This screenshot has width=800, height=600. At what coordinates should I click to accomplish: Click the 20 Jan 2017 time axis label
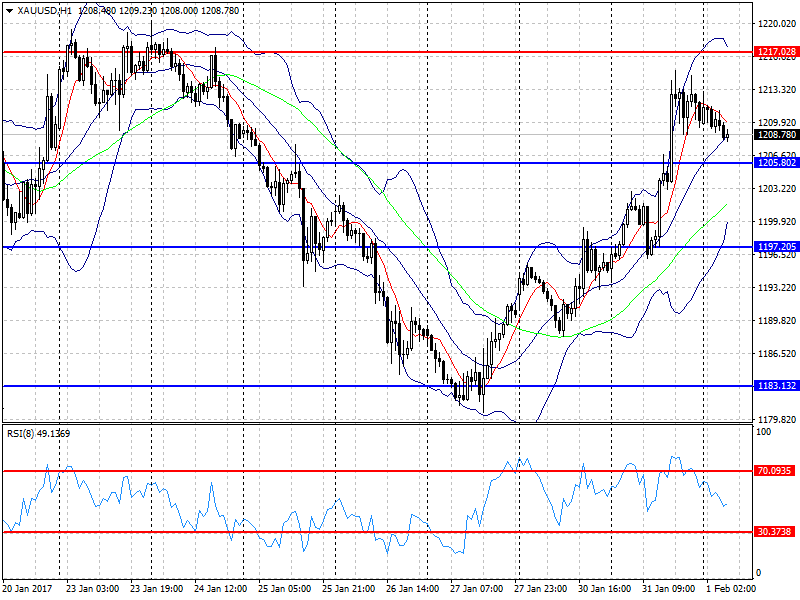(28, 589)
